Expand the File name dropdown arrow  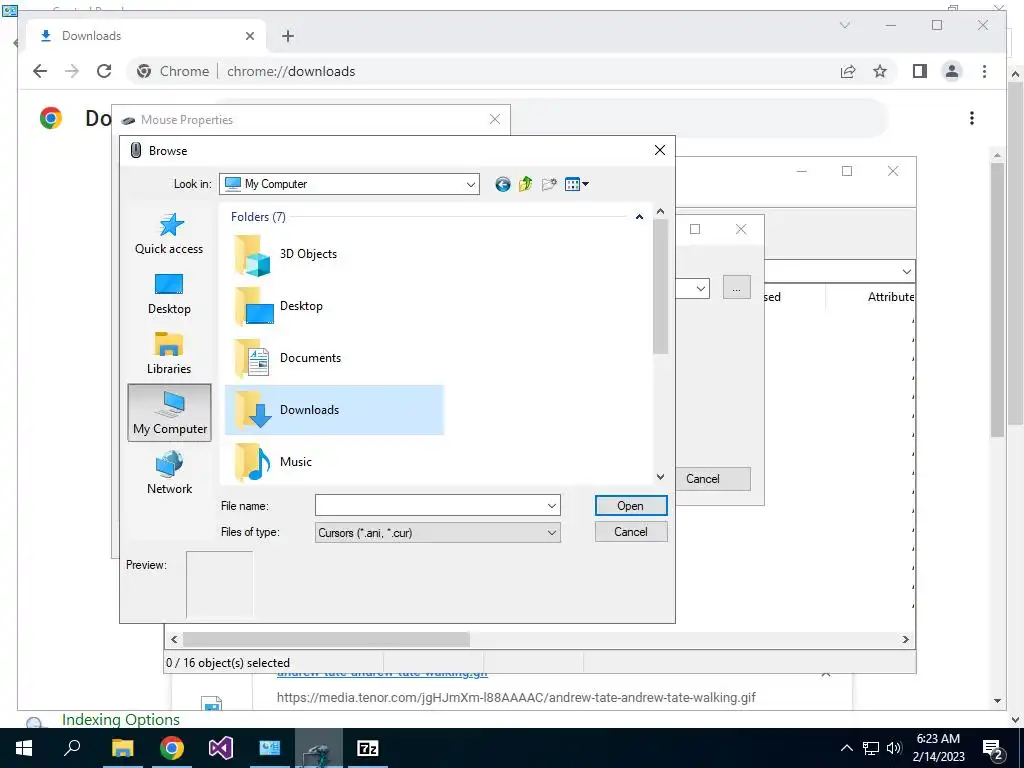tap(552, 505)
